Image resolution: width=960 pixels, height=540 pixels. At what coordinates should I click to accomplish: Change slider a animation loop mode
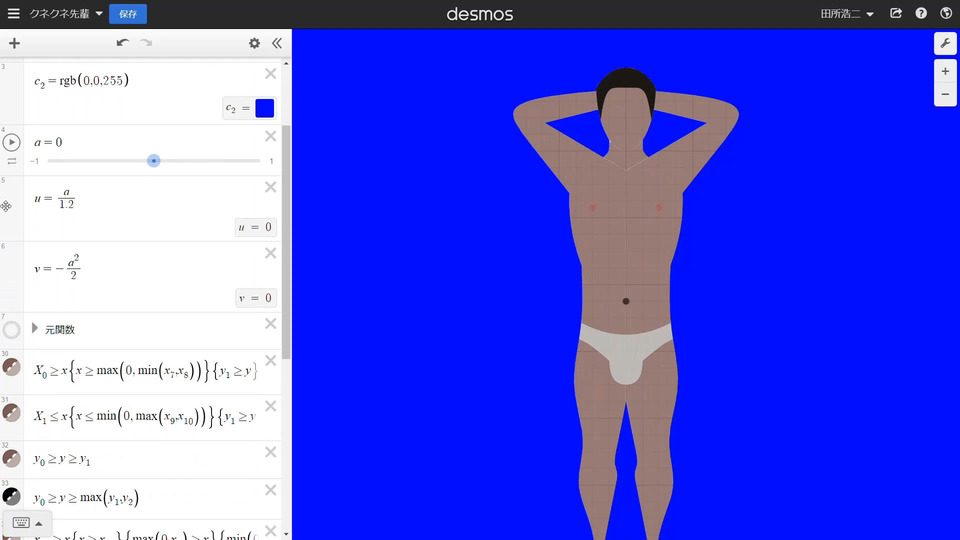(x=12, y=161)
